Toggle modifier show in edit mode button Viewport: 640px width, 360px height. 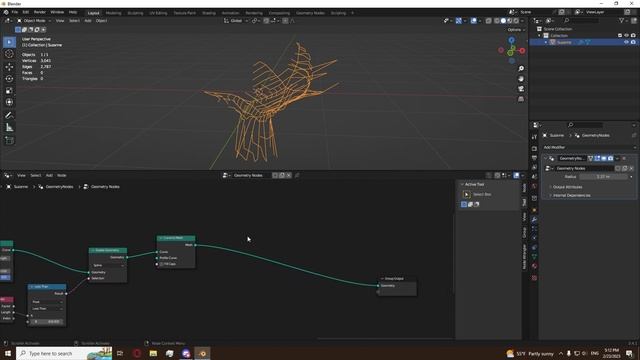(x=597, y=158)
